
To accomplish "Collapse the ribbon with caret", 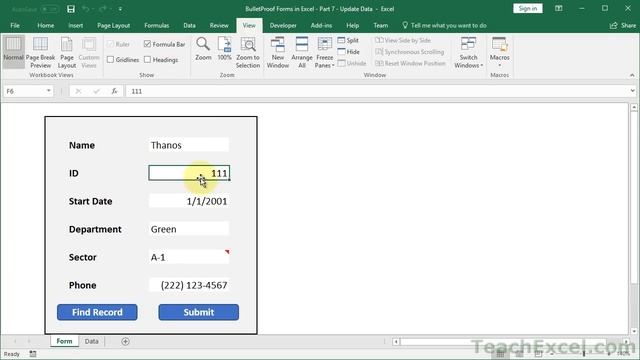I will click(x=632, y=75).
